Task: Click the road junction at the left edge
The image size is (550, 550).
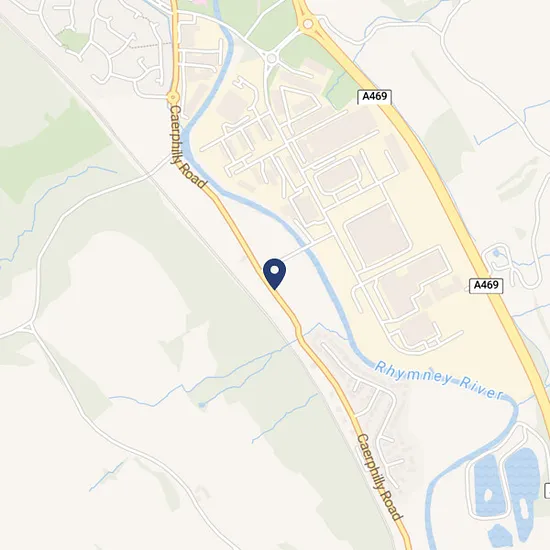Action: [27, 327]
